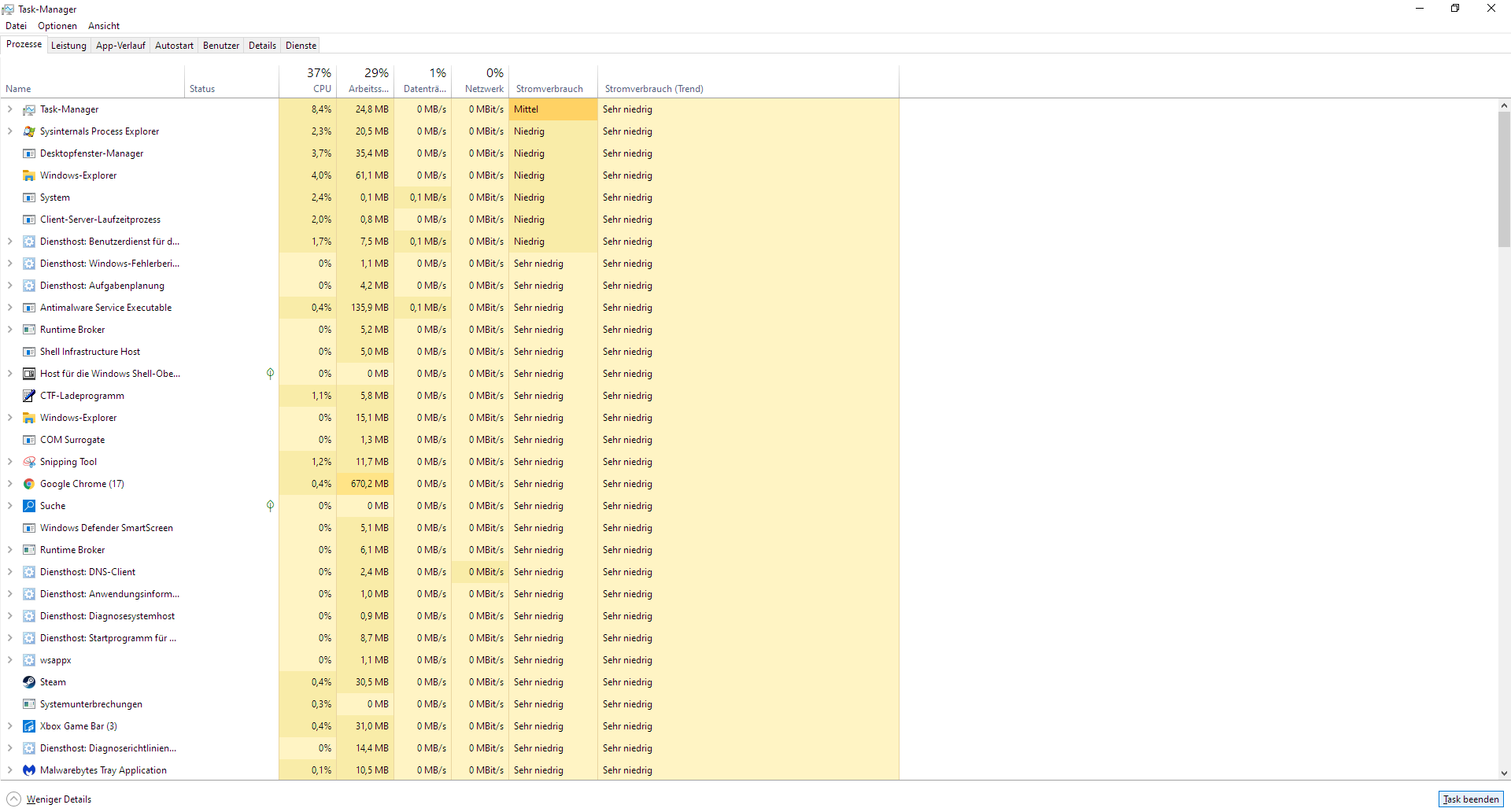1511x812 pixels.
Task: Click the Desktopfenster-Manager process icon
Action: (29, 153)
